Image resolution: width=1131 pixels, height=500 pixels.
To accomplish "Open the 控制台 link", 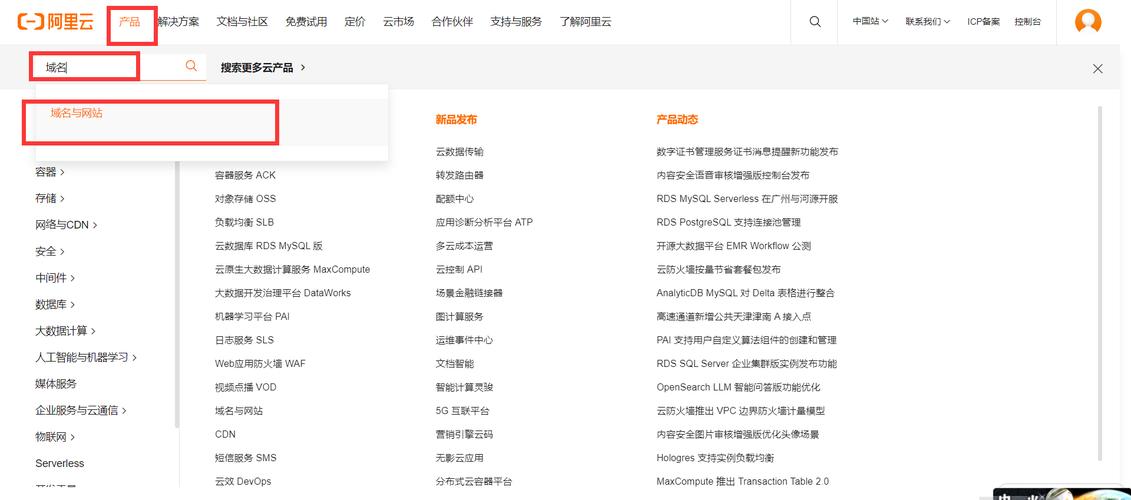I will [x=1027, y=22].
